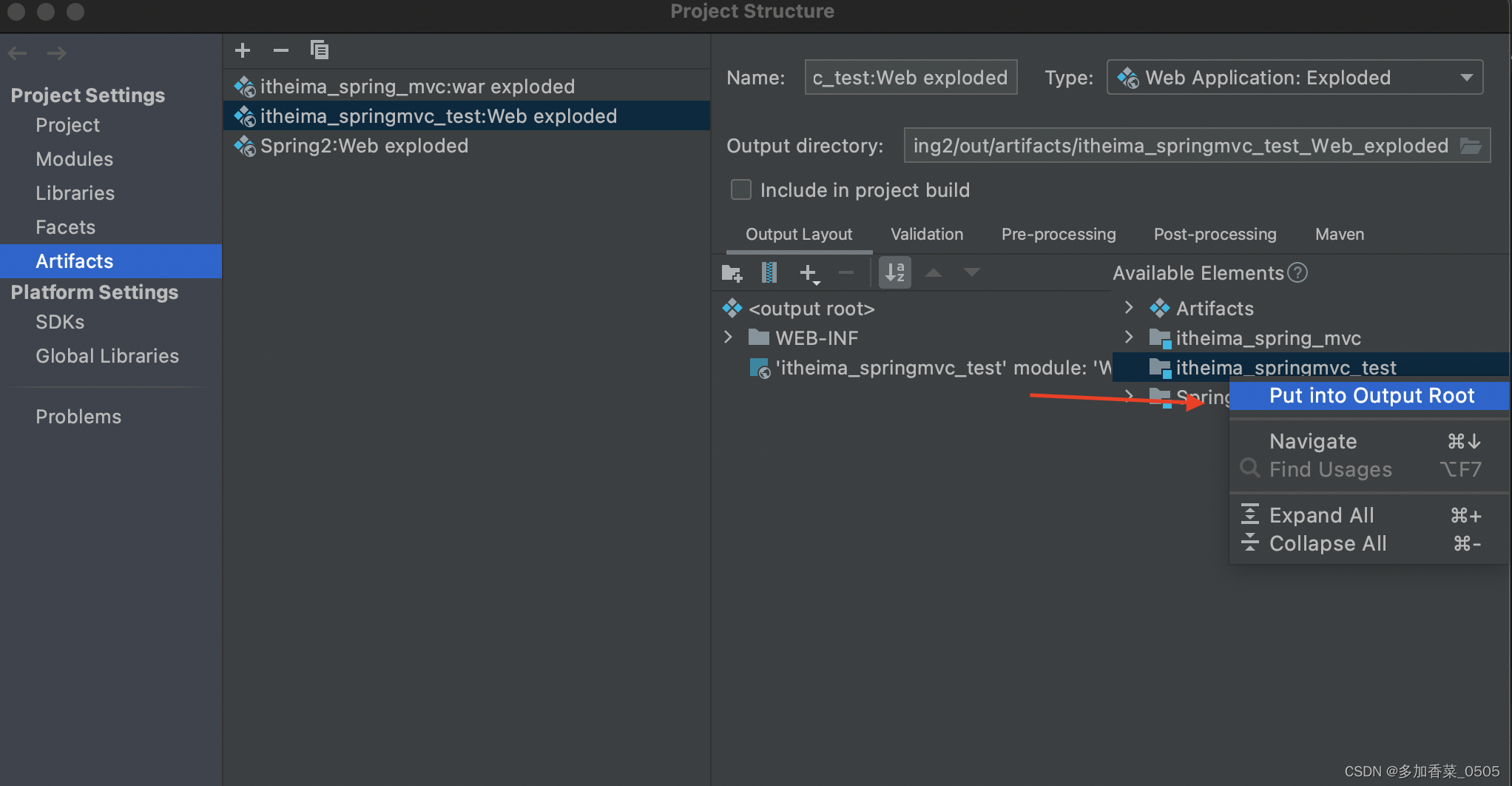Open Facets settings
Screen dimensions: 1512x786
[65, 227]
